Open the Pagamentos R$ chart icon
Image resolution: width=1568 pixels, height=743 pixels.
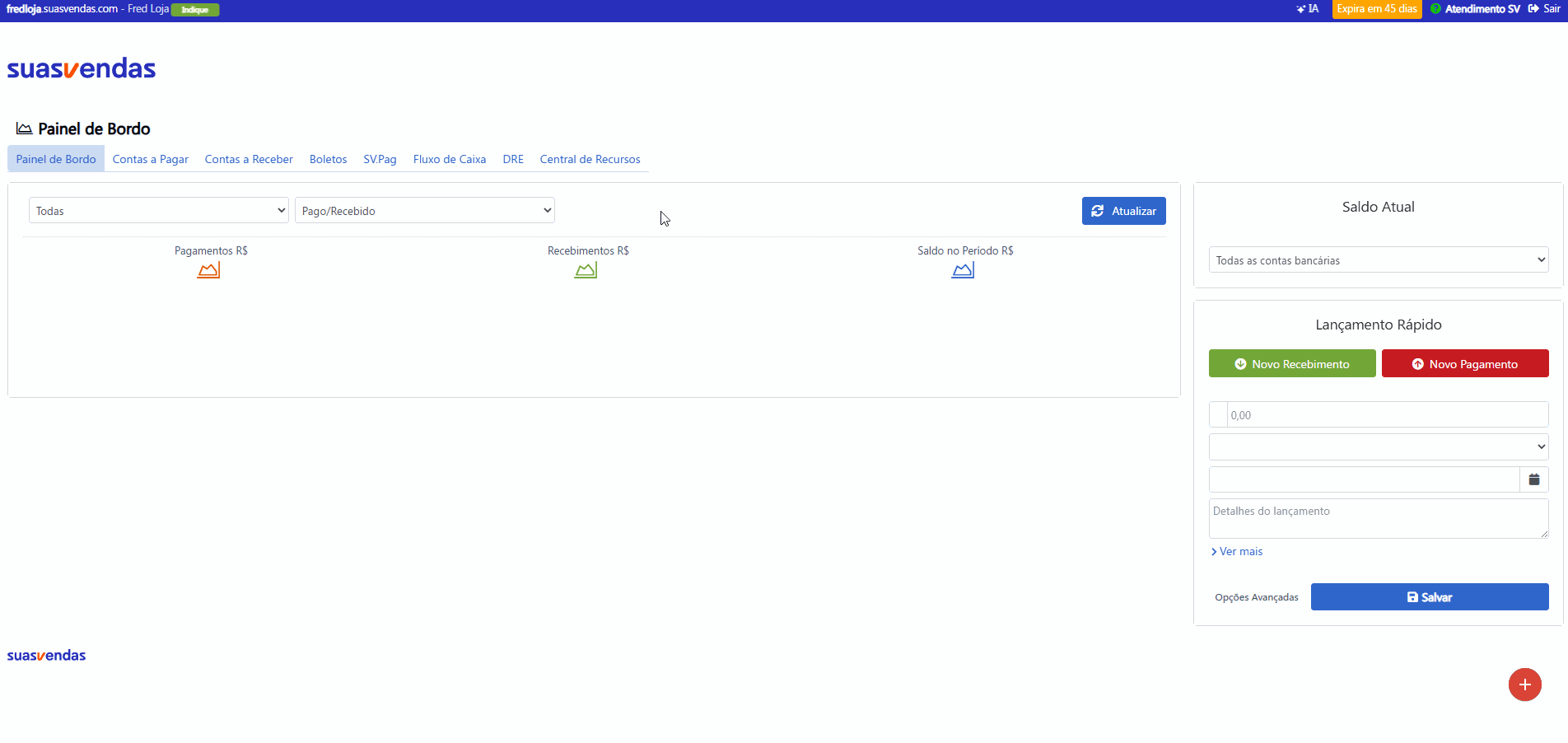(208, 270)
